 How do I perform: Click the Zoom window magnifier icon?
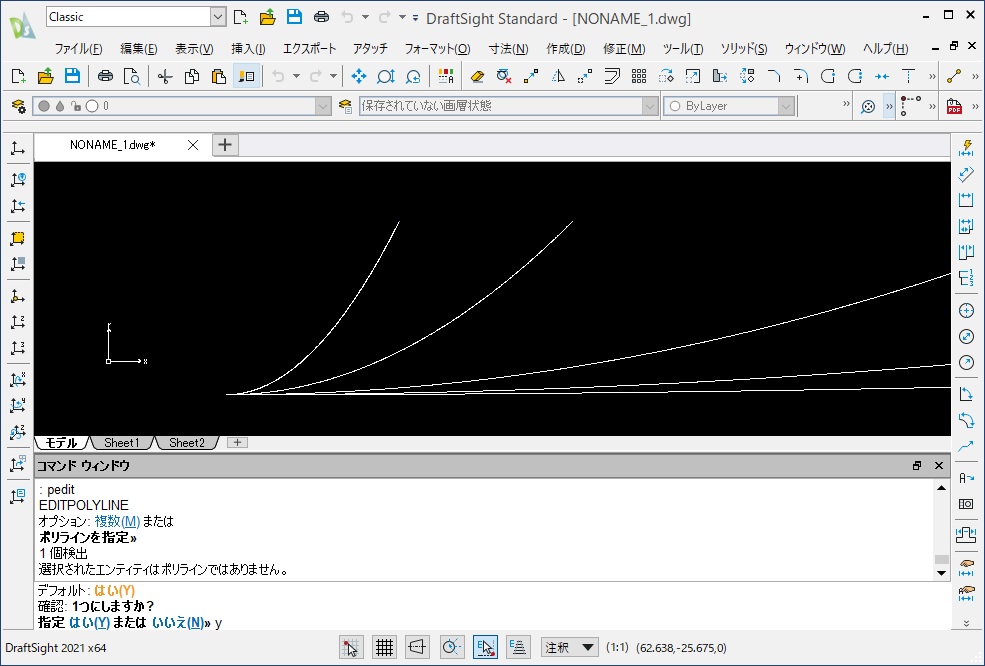click(x=386, y=77)
